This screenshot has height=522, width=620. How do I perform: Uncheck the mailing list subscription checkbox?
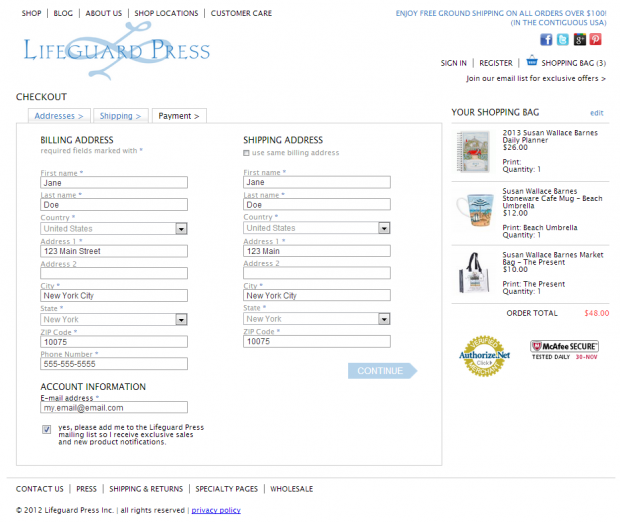tap(47, 429)
